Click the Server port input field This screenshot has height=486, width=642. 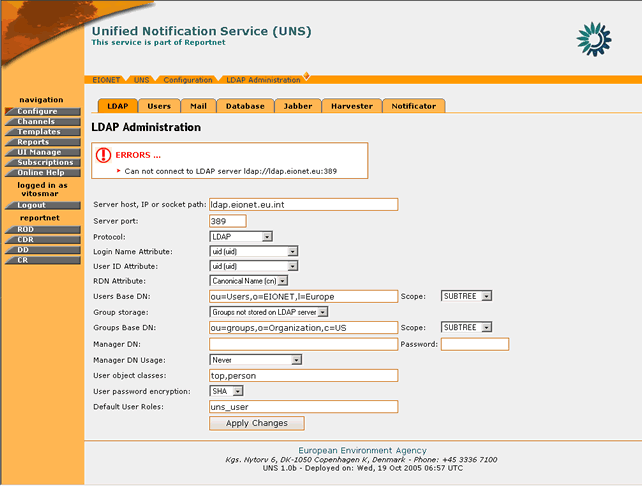pyautogui.click(x=228, y=221)
